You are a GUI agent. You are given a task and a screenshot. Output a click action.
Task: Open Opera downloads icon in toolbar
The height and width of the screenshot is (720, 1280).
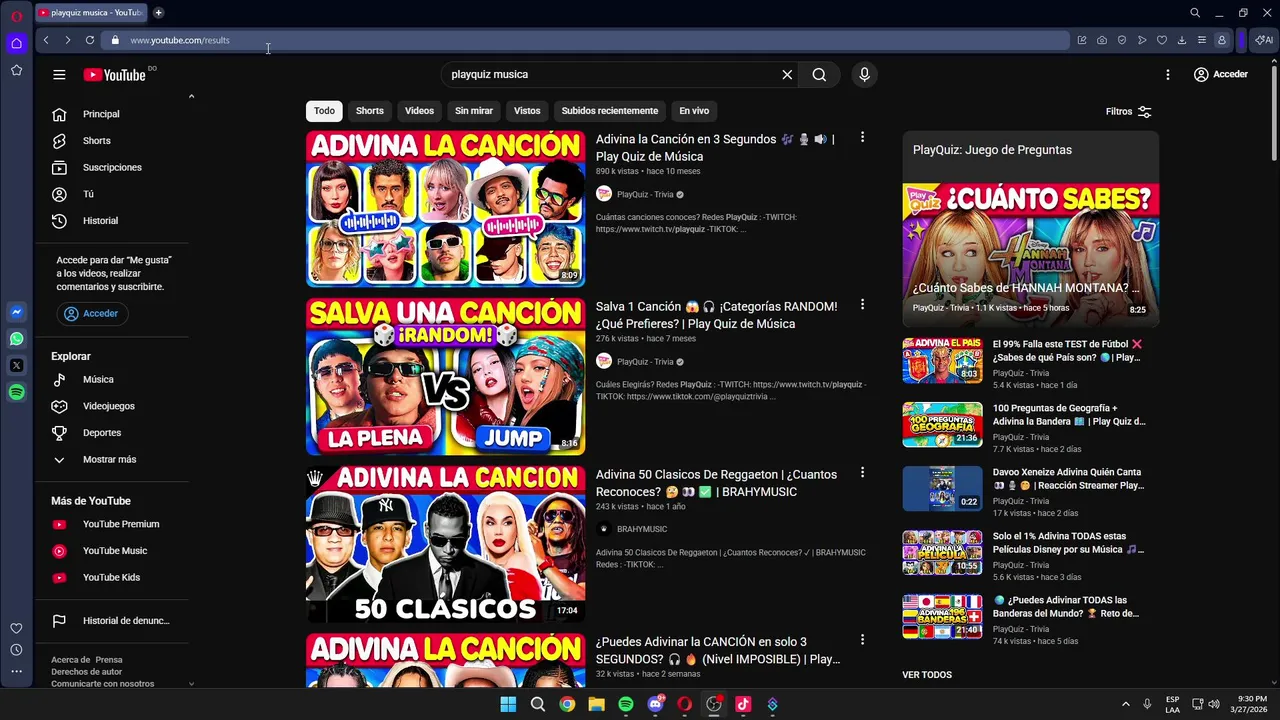(1182, 40)
